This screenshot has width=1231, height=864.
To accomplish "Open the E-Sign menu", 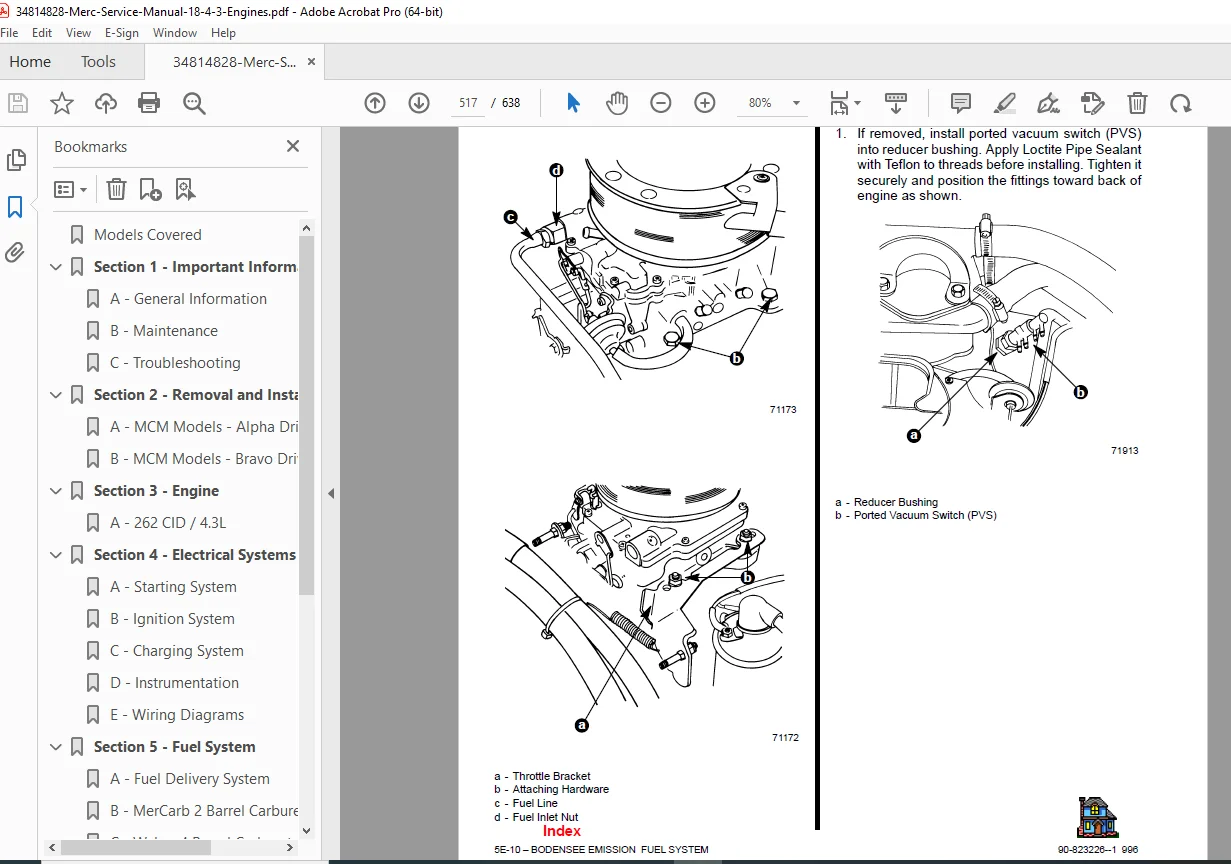I will click(122, 33).
